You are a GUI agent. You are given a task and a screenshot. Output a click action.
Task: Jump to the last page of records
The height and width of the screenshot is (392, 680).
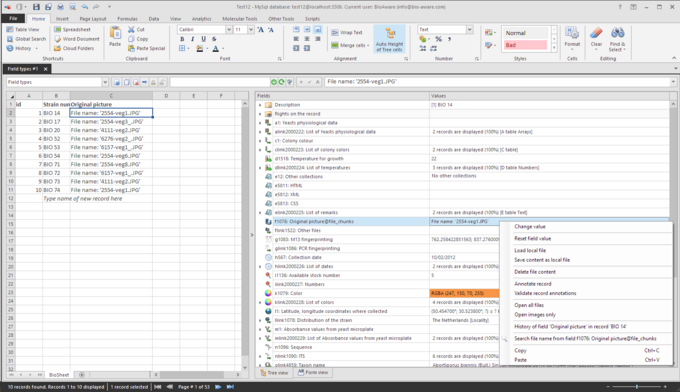click(x=230, y=387)
